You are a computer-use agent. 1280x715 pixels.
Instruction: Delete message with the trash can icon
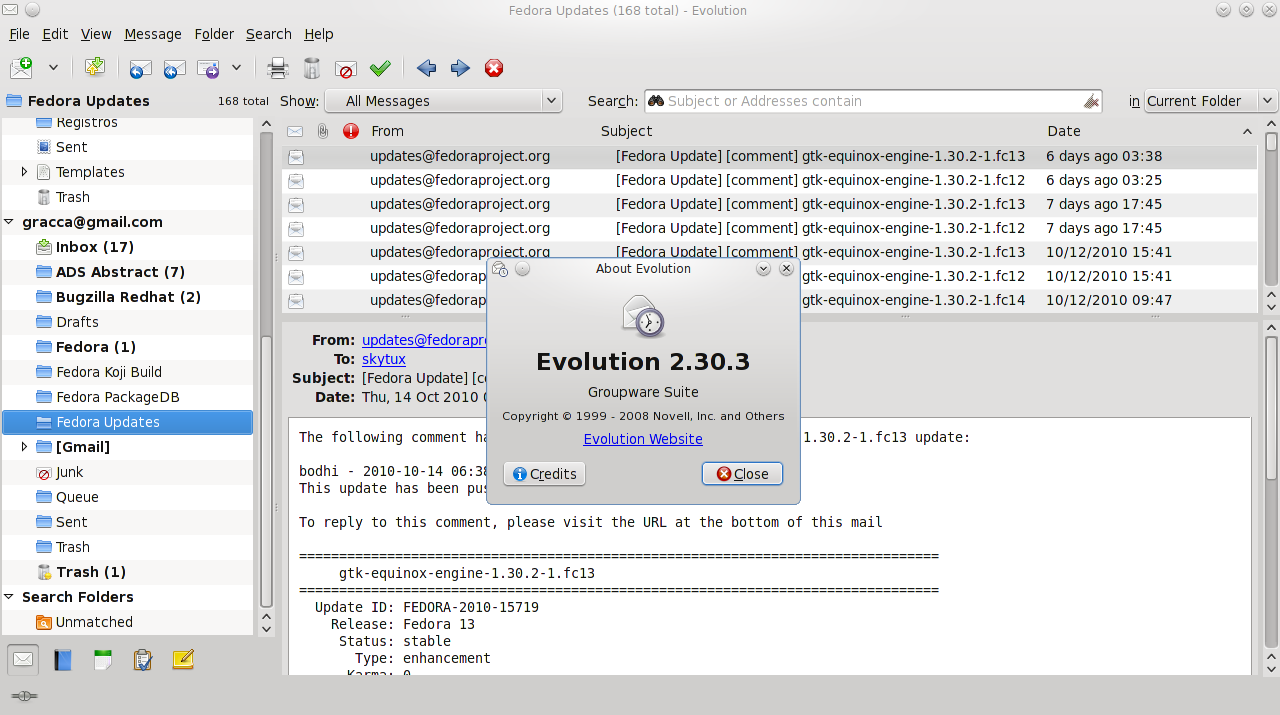312,68
